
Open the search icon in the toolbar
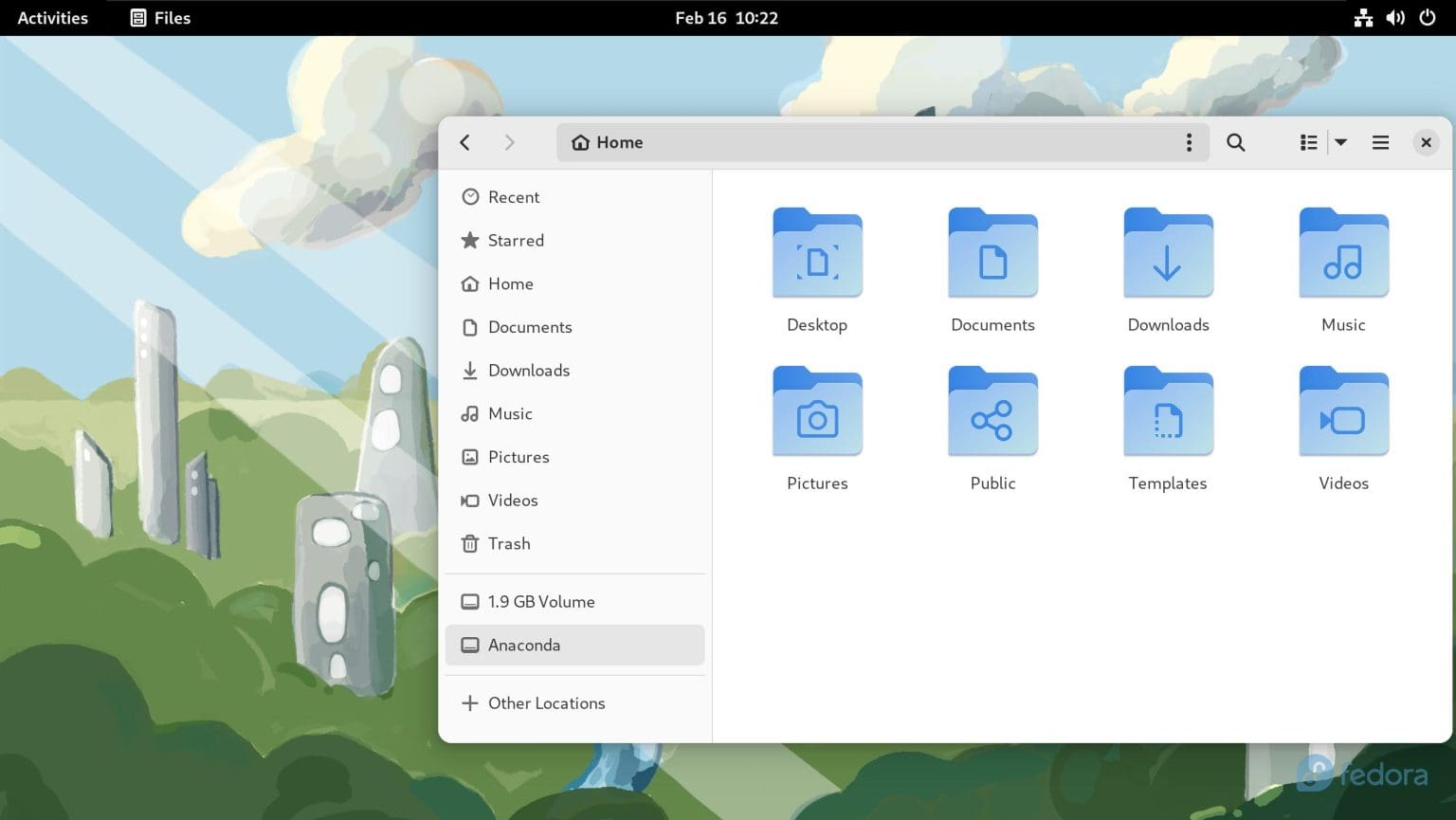tap(1235, 142)
